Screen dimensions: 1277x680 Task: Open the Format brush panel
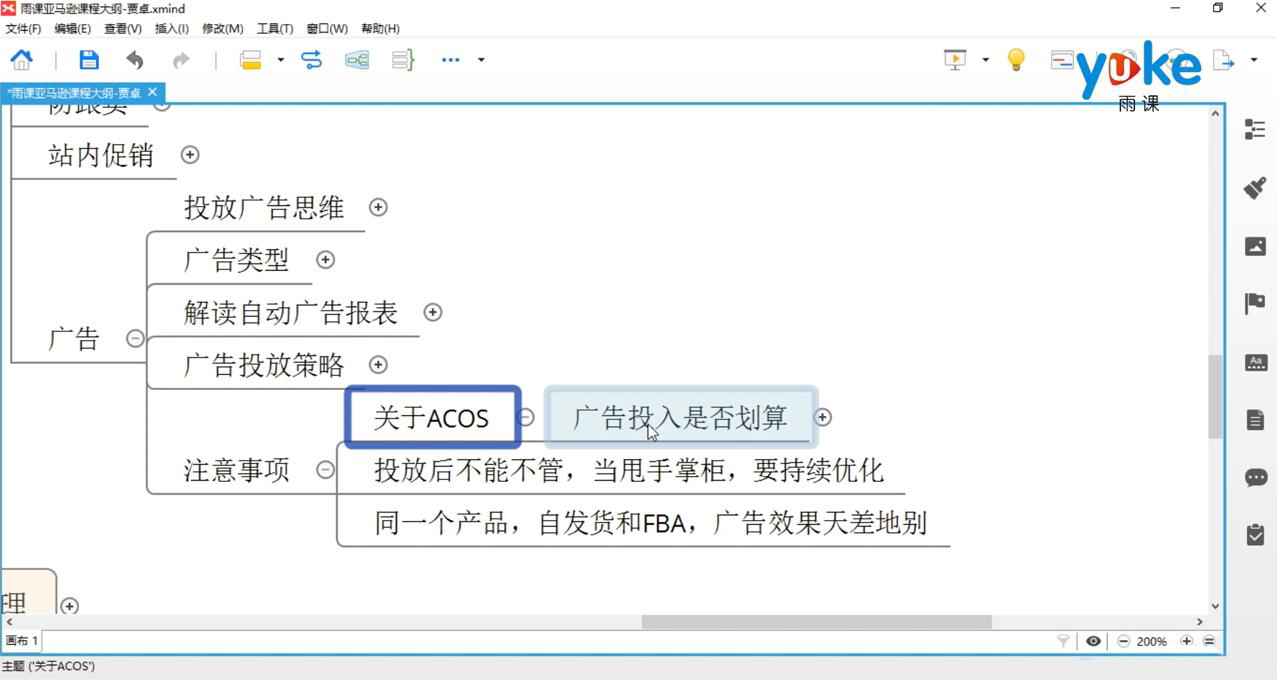point(1255,187)
